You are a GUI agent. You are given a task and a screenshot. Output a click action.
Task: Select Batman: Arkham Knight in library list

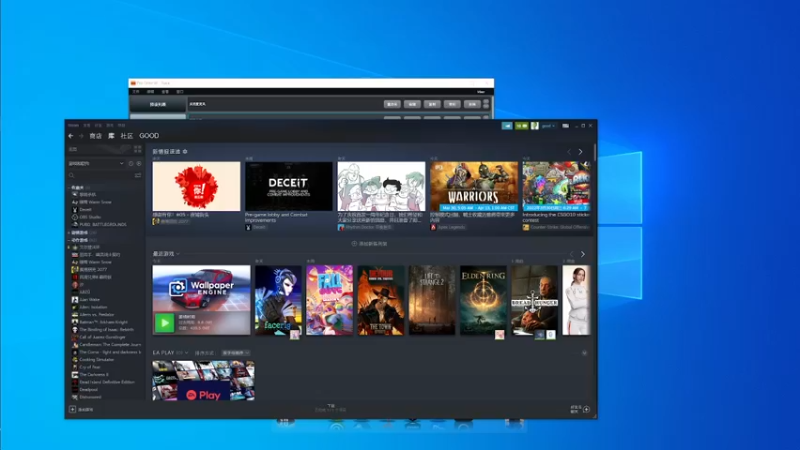(104, 322)
